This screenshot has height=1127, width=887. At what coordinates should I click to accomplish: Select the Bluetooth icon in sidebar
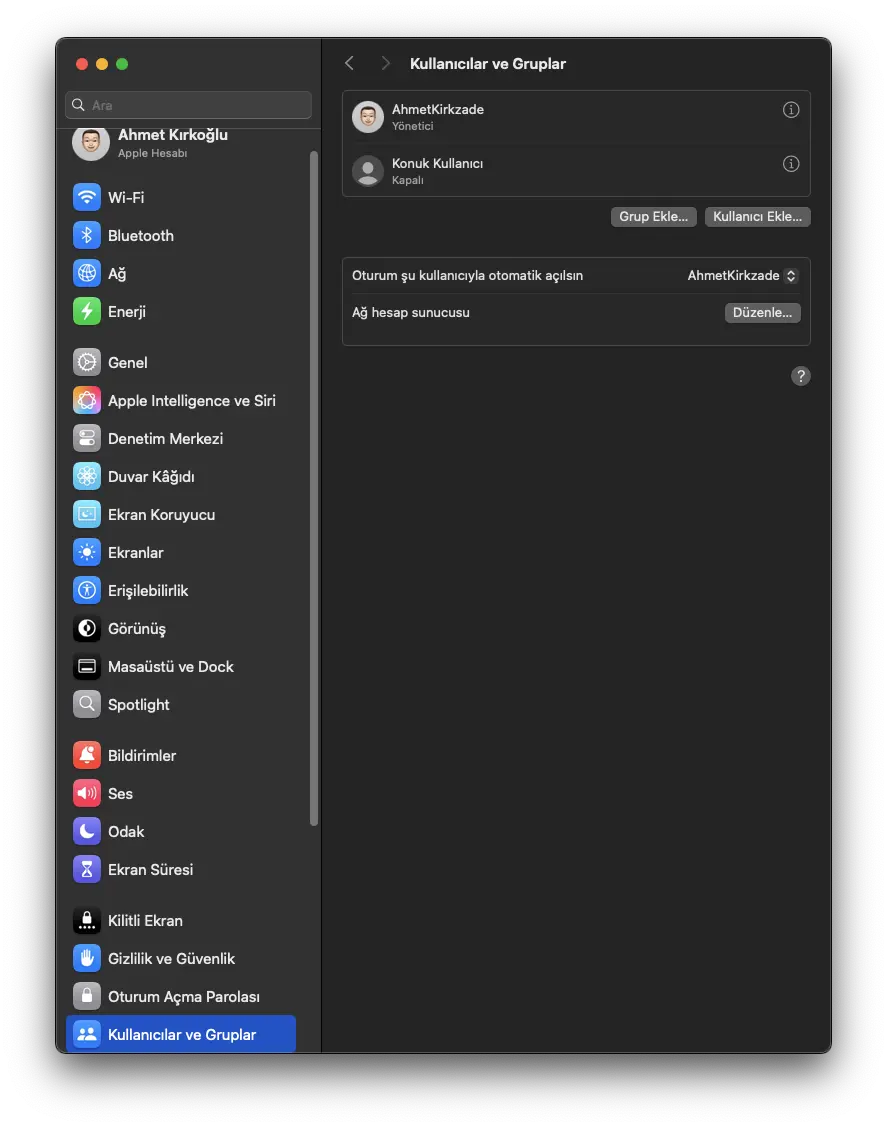pyautogui.click(x=87, y=235)
